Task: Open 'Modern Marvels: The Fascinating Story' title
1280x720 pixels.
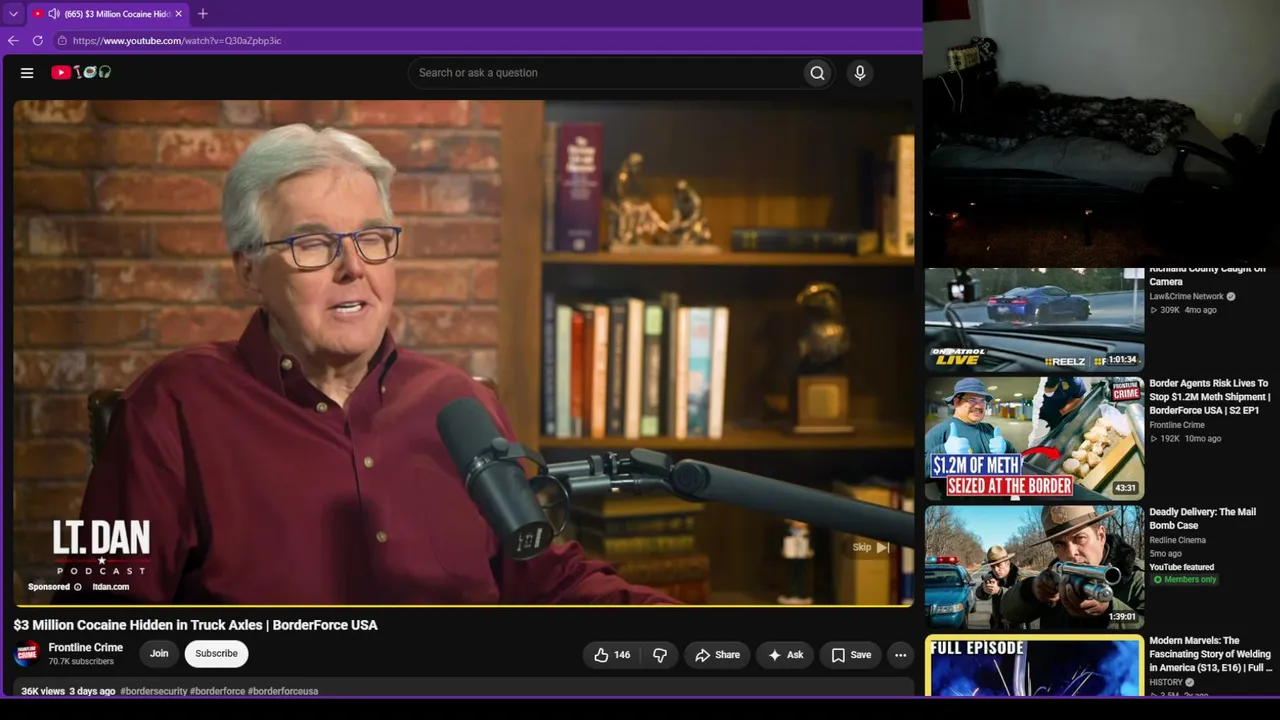Action: 1211,654
